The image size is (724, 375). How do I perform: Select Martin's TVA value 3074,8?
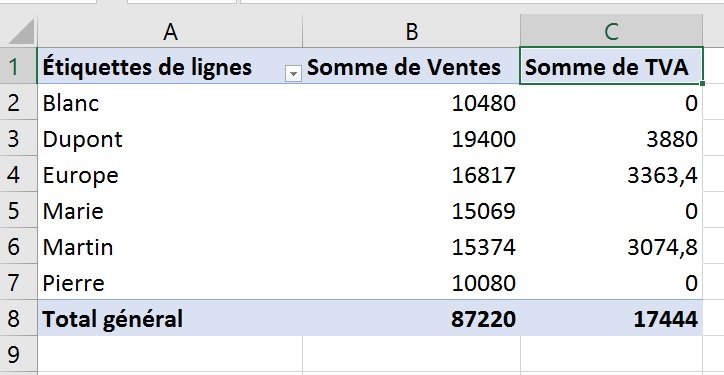(x=611, y=247)
